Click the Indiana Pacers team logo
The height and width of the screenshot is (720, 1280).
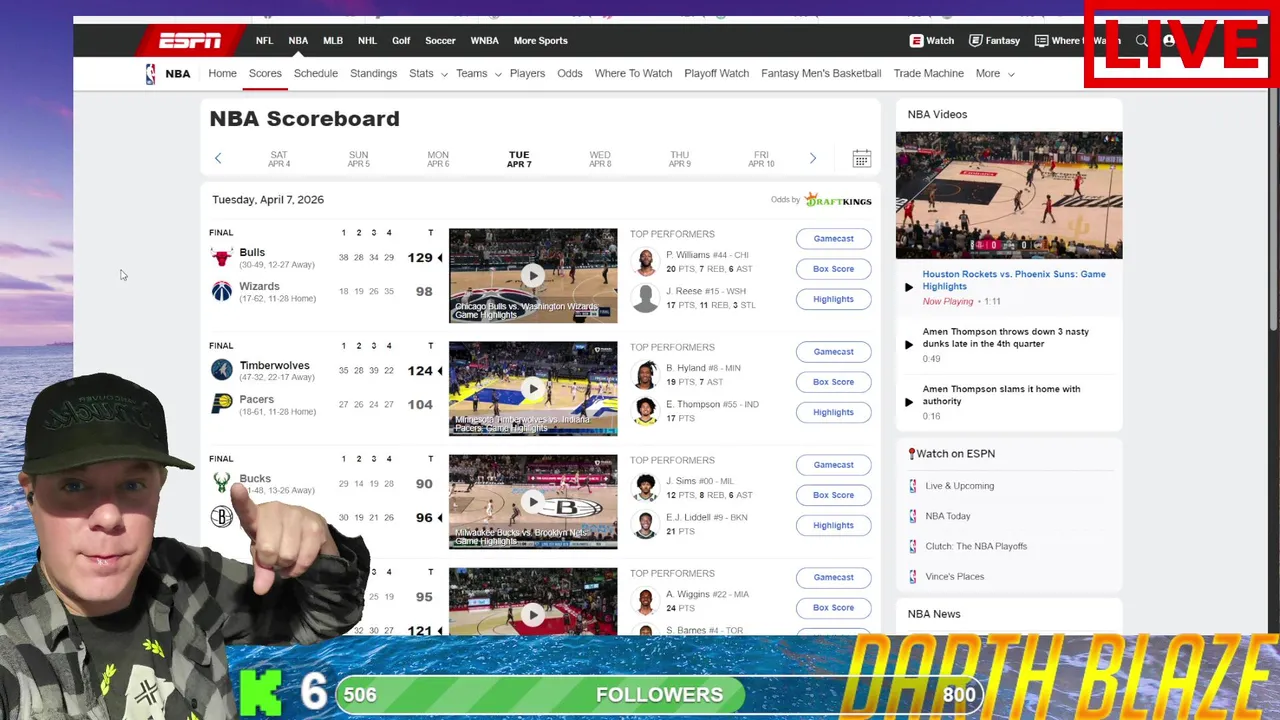[221, 404]
